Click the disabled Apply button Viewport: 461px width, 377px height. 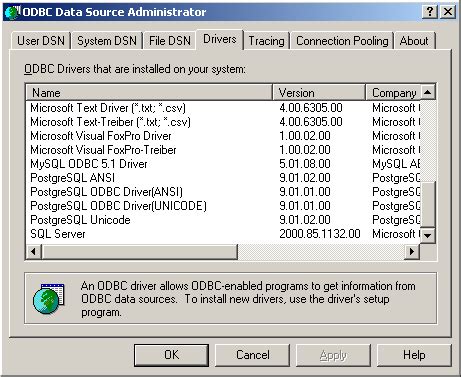333,355
